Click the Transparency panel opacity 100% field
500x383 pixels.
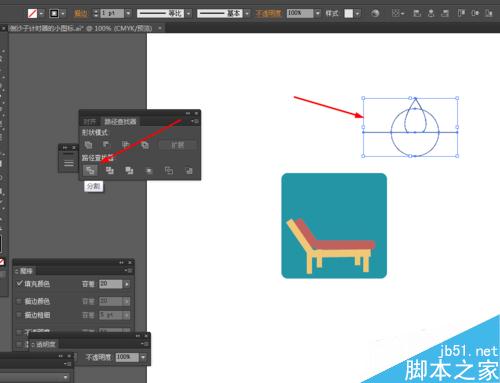pyautogui.click(x=127, y=357)
